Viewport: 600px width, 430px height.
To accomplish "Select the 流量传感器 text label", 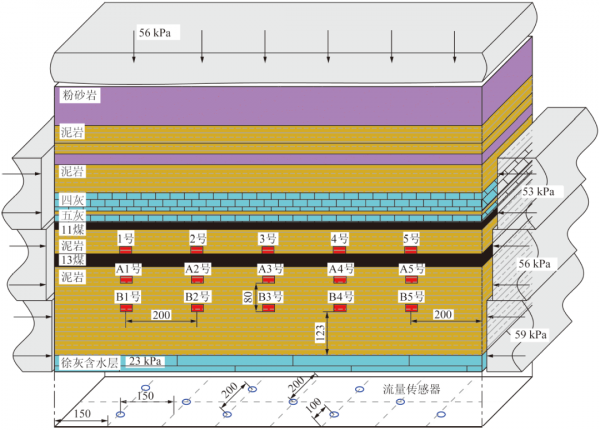I will tap(413, 387).
